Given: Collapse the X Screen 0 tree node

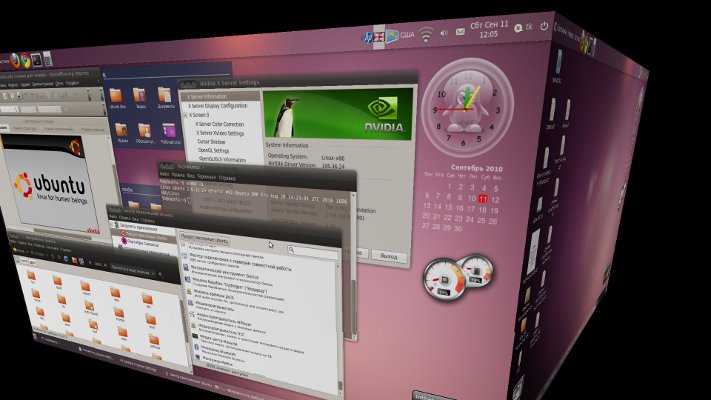Looking at the screenshot, I should tap(185, 115).
